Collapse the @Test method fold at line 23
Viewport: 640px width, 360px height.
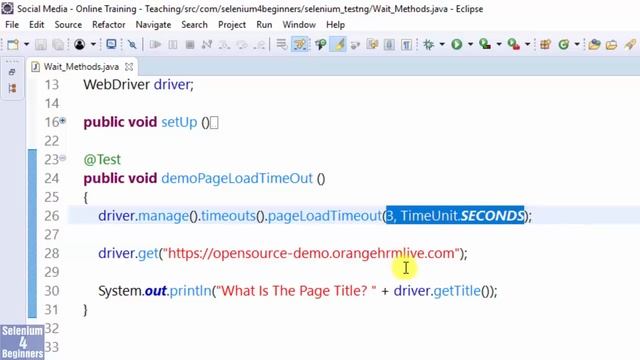pyautogui.click(x=62, y=158)
